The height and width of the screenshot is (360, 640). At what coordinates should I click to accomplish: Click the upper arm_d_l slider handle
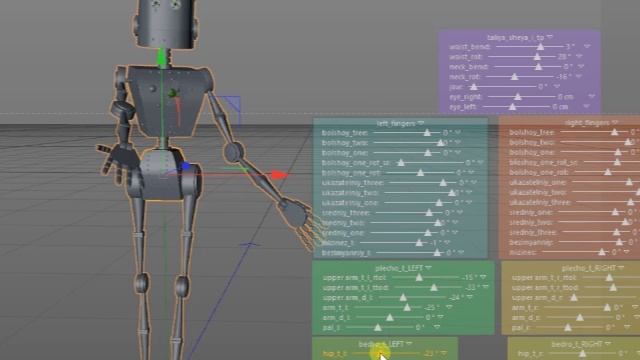click(x=403, y=298)
